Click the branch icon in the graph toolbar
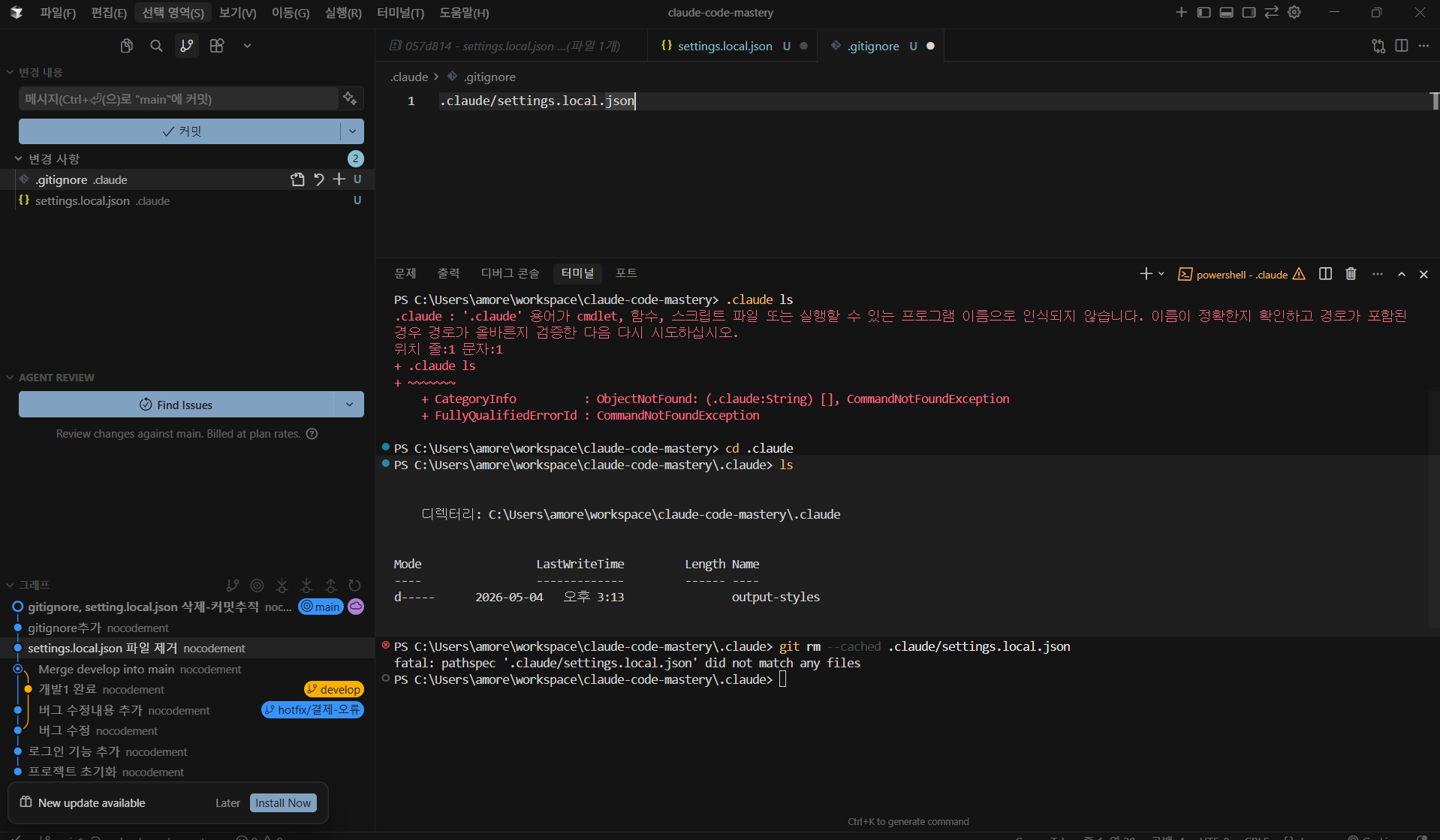1440x840 pixels. tap(233, 586)
